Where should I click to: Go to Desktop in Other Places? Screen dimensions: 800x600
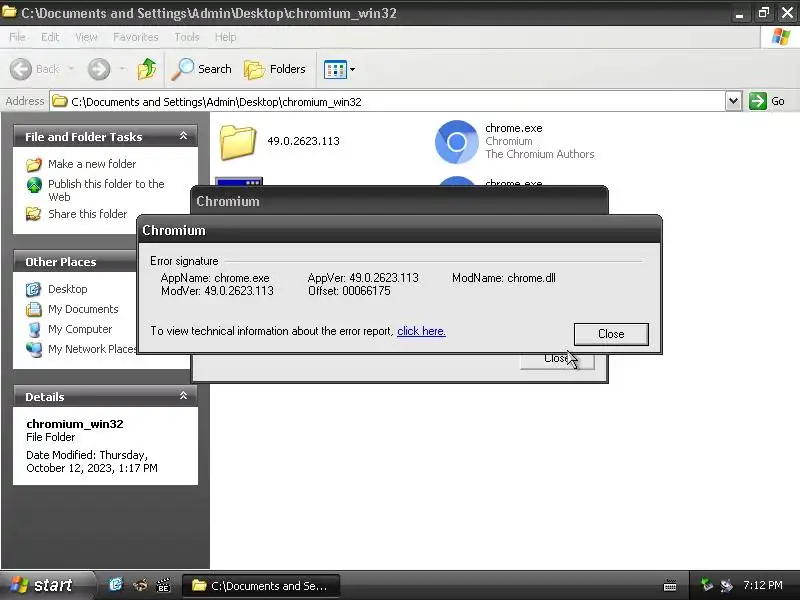point(67,289)
